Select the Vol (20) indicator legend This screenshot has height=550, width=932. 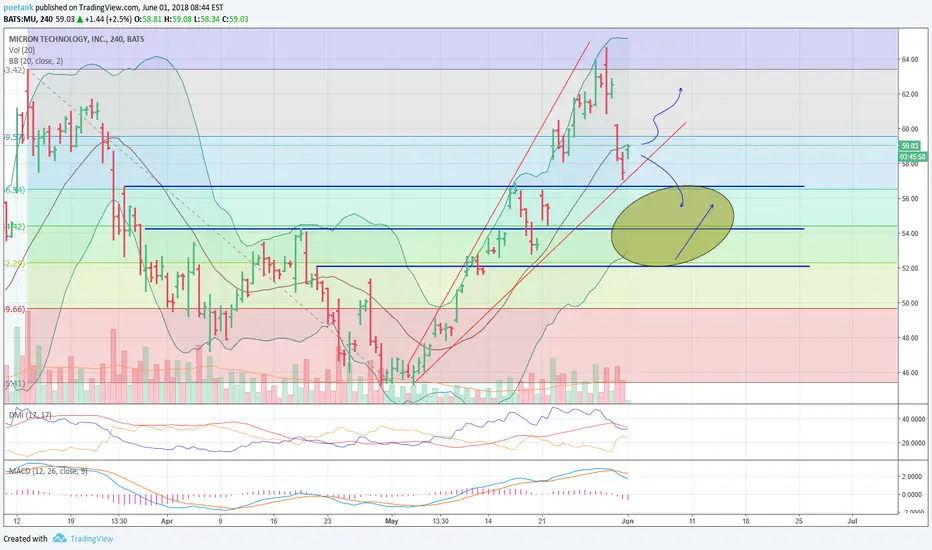tap(21, 50)
